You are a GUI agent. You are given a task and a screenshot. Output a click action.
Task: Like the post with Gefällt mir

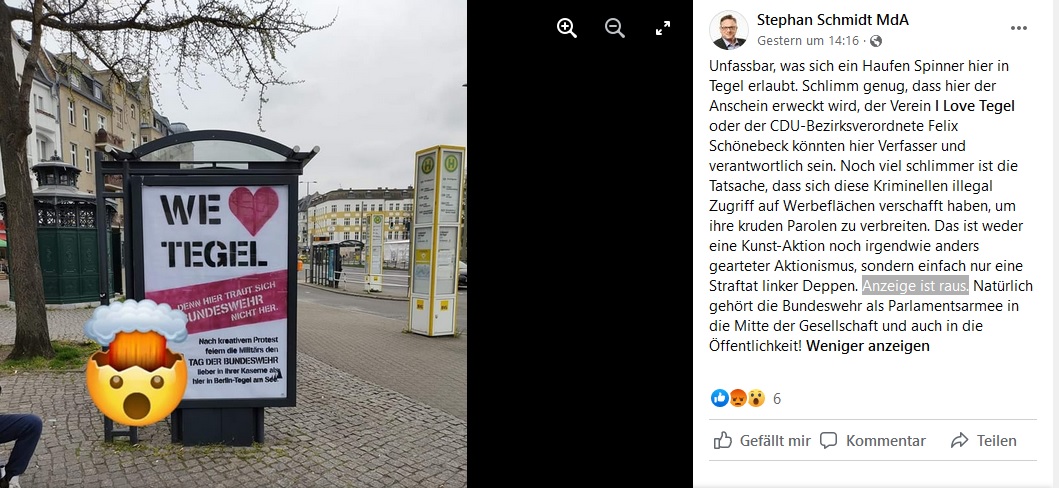point(762,441)
